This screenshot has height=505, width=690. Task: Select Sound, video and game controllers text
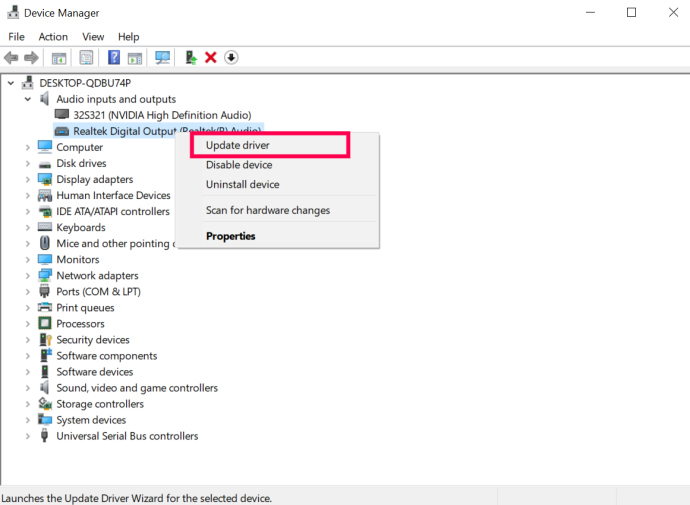point(137,388)
